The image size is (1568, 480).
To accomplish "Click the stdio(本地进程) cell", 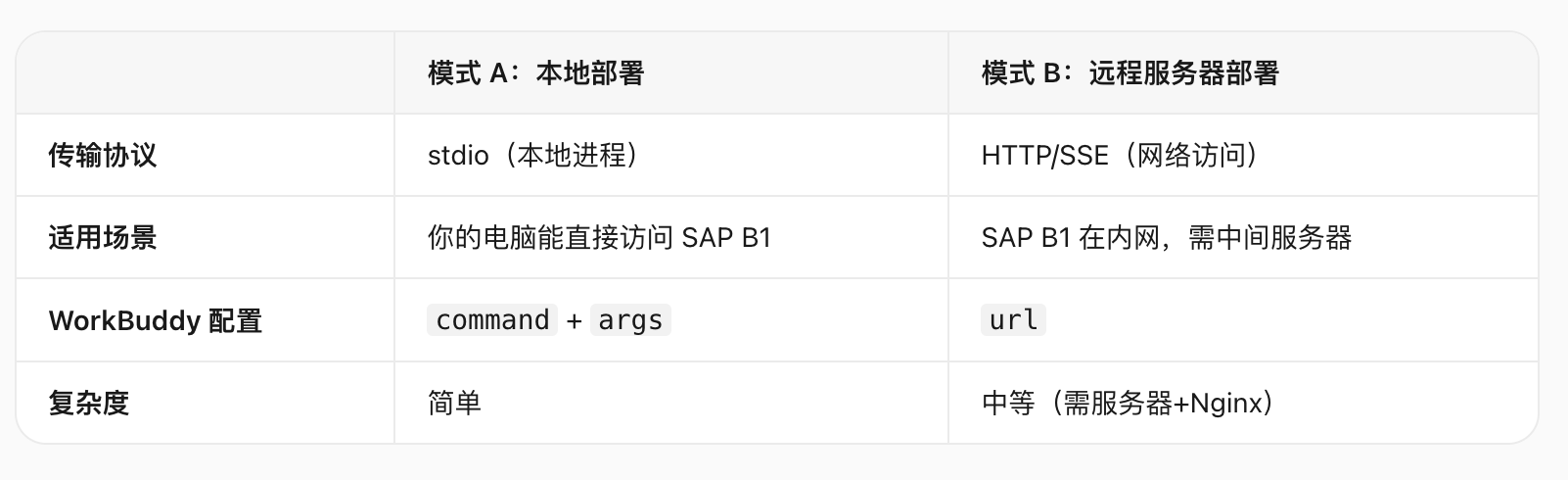I will coord(537,156).
